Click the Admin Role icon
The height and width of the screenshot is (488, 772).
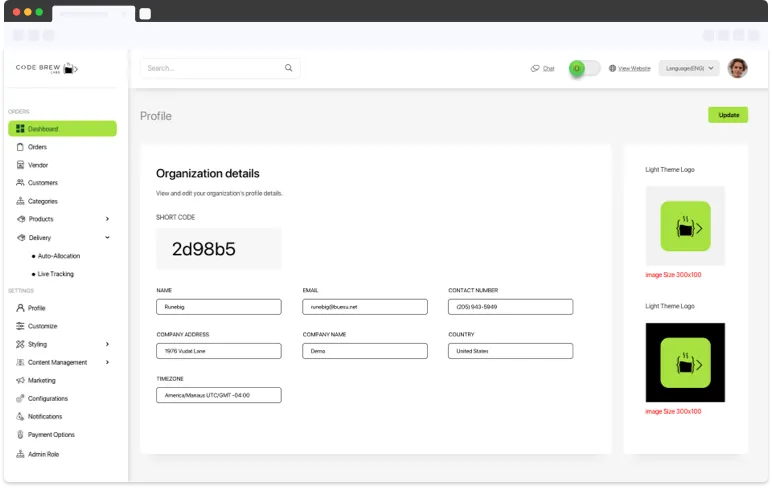(20, 454)
